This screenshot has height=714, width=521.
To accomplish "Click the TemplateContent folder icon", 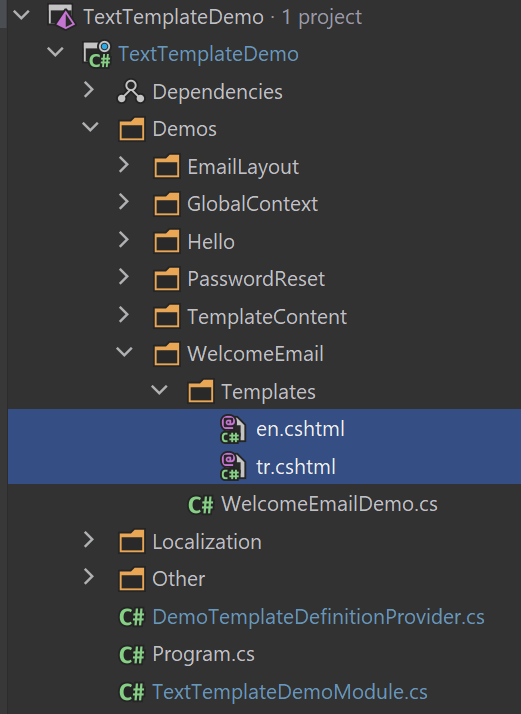I will pyautogui.click(x=167, y=316).
